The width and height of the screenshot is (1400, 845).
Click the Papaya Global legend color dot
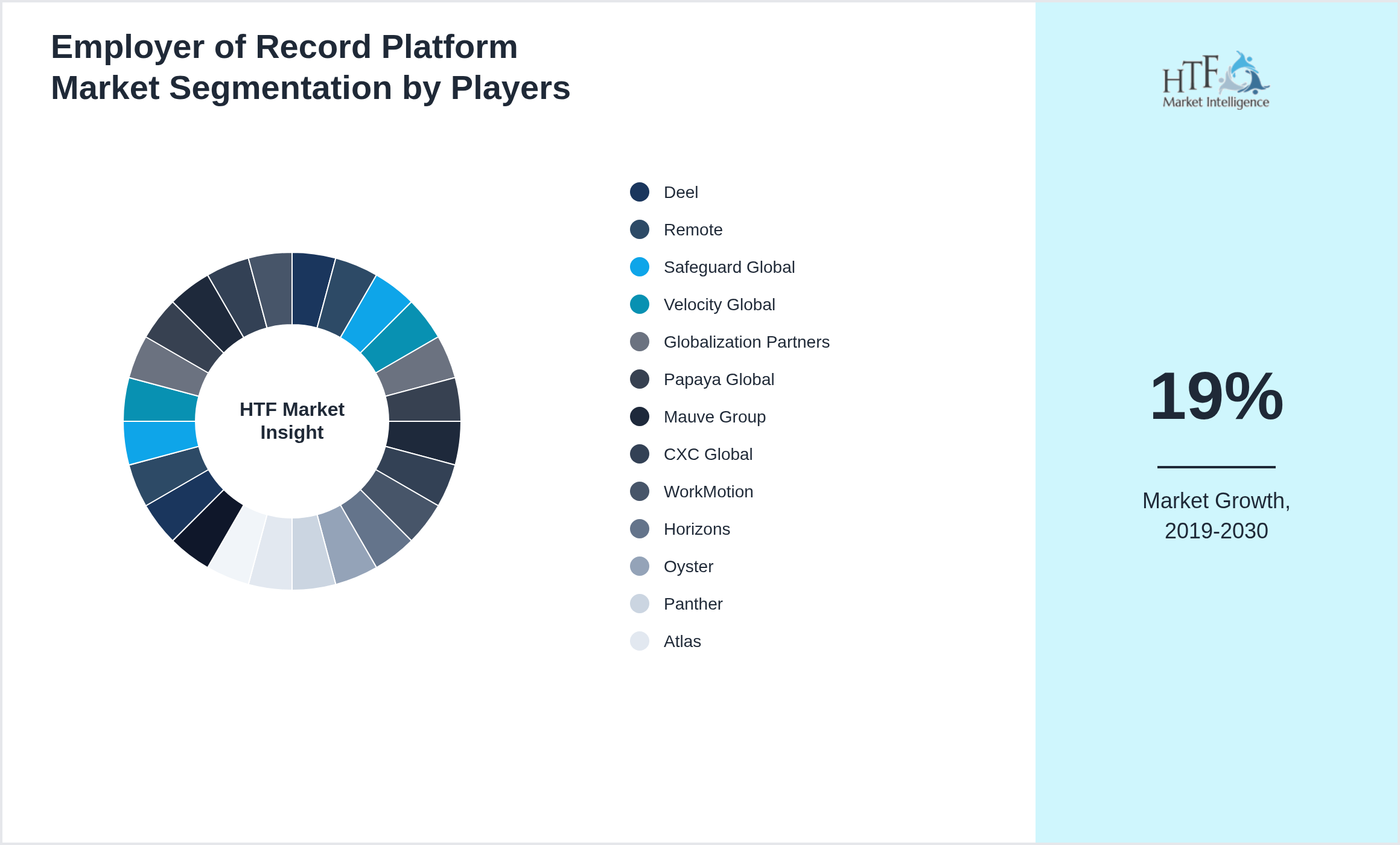click(640, 379)
